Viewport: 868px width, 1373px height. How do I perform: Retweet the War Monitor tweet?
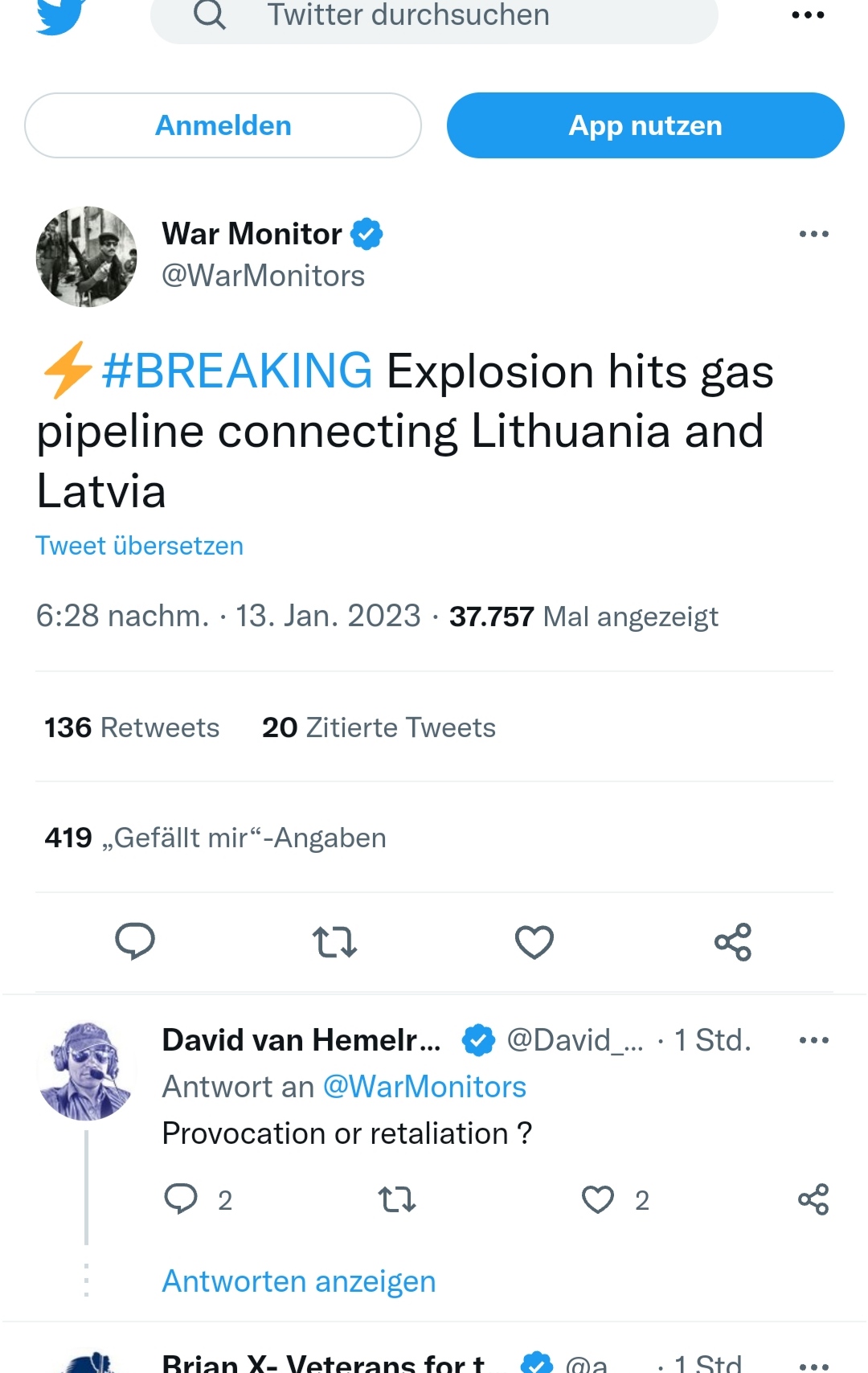coord(334,941)
